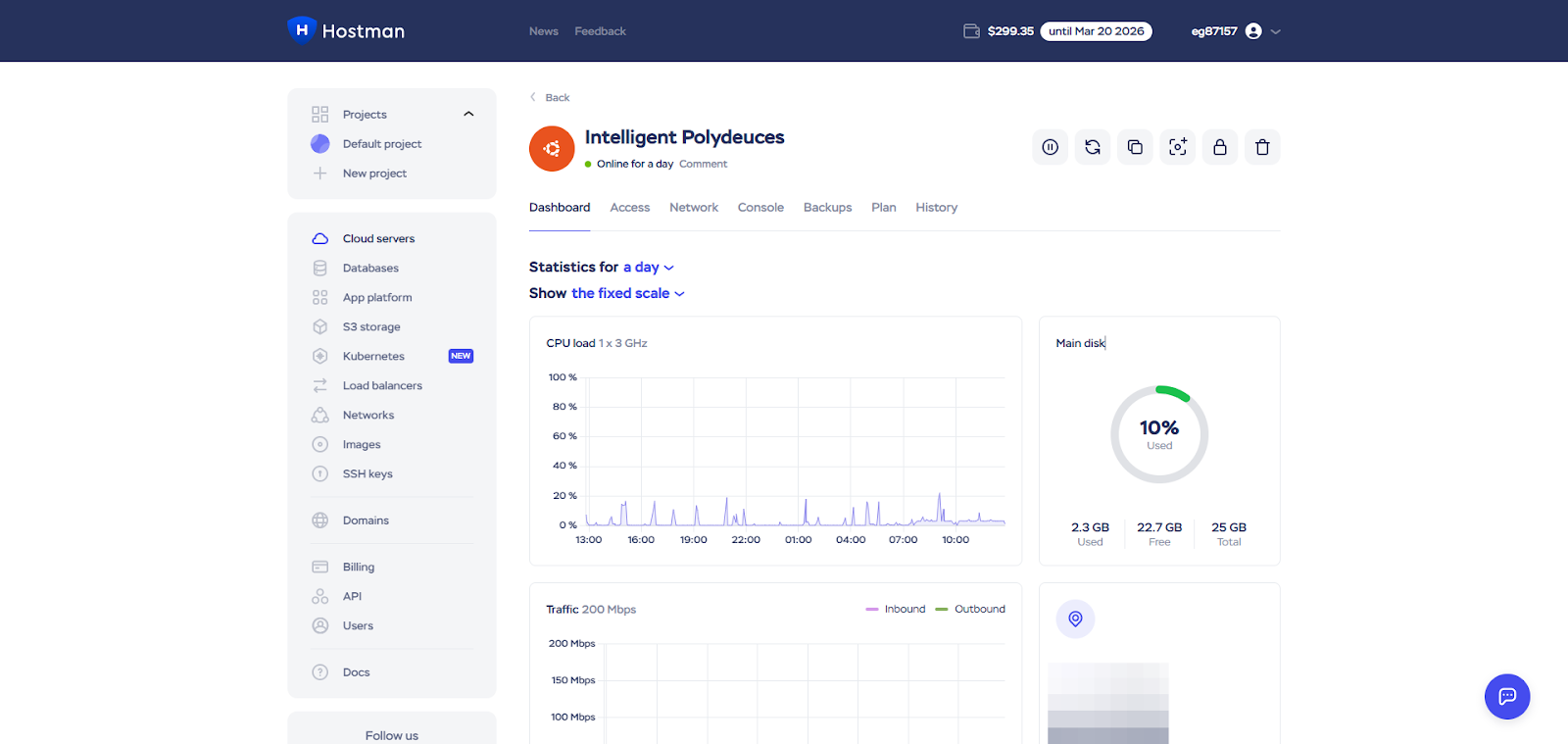Open the History tab
The height and width of the screenshot is (744, 1568).
[x=937, y=208]
